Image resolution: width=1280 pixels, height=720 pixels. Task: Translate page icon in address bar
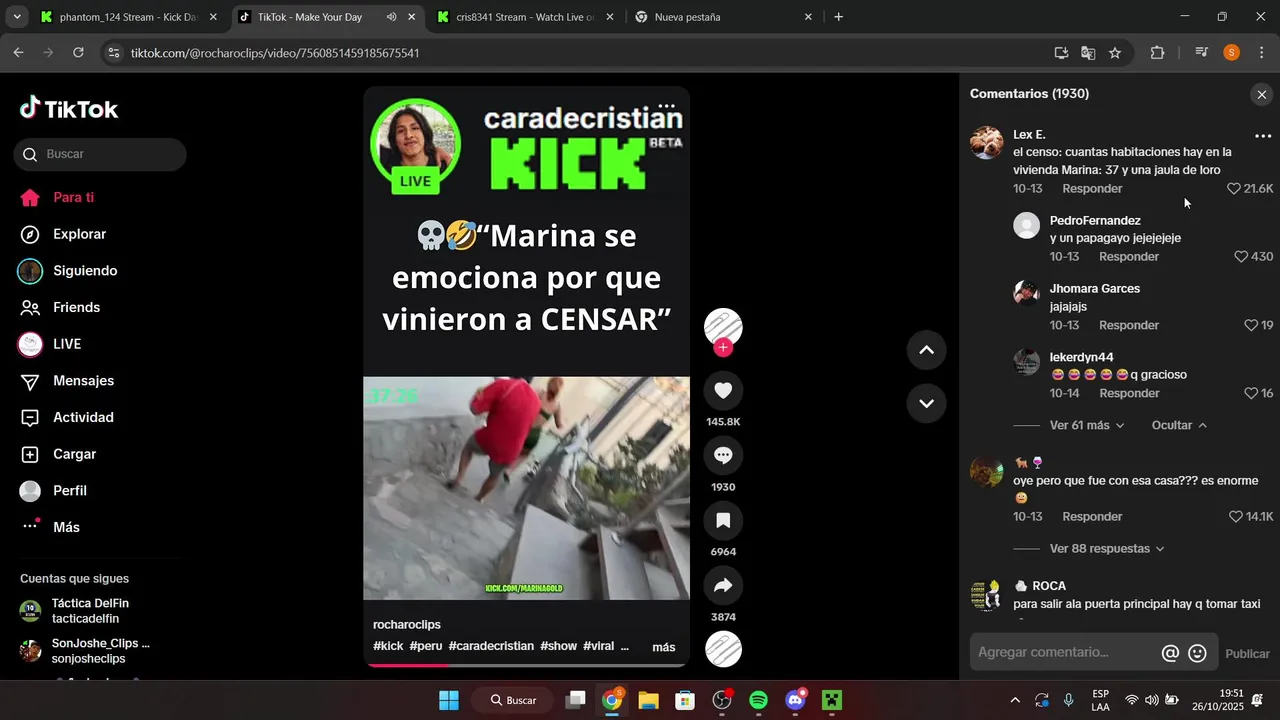1088,53
